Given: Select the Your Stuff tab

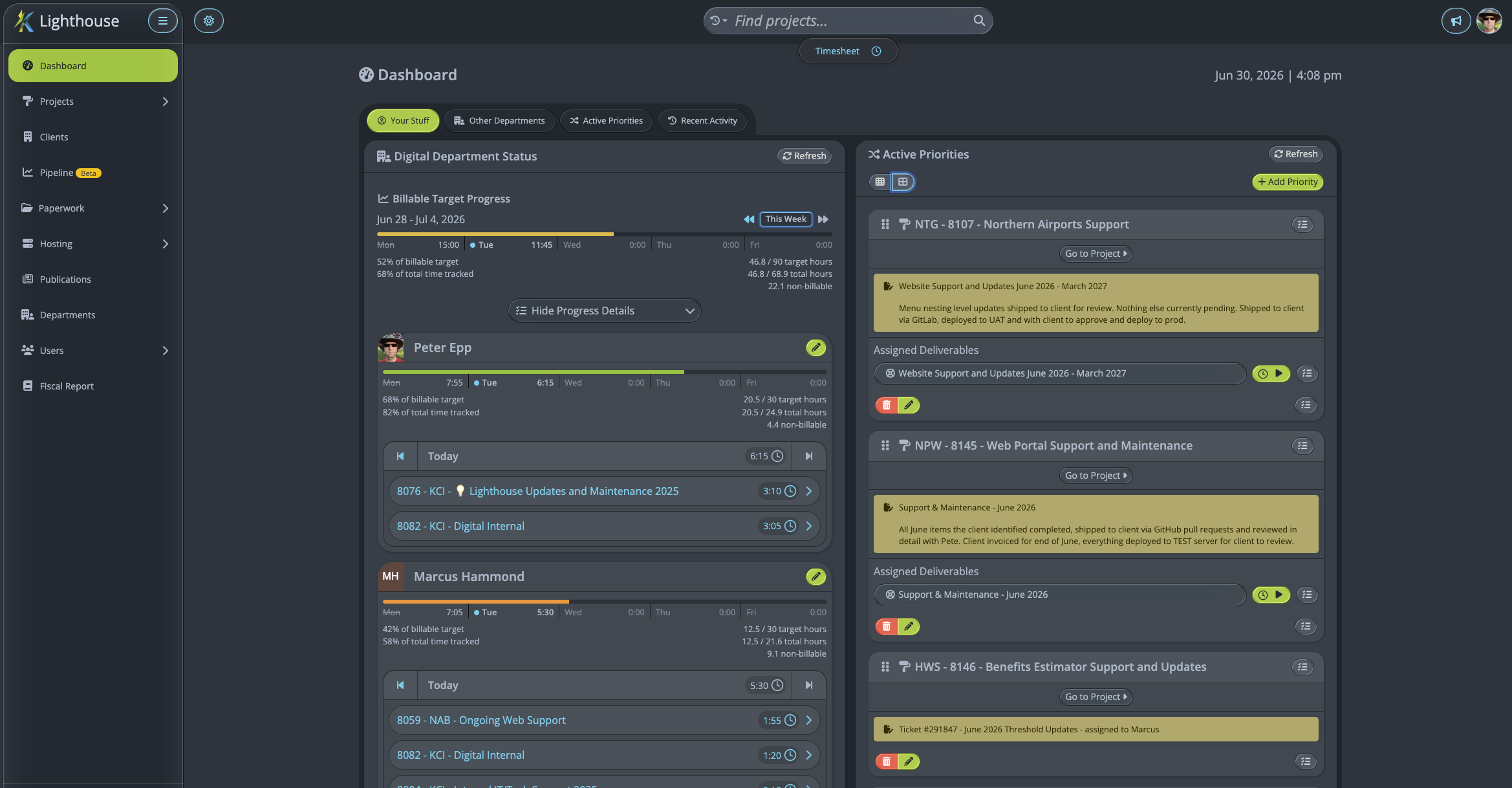Looking at the screenshot, I should (403, 120).
